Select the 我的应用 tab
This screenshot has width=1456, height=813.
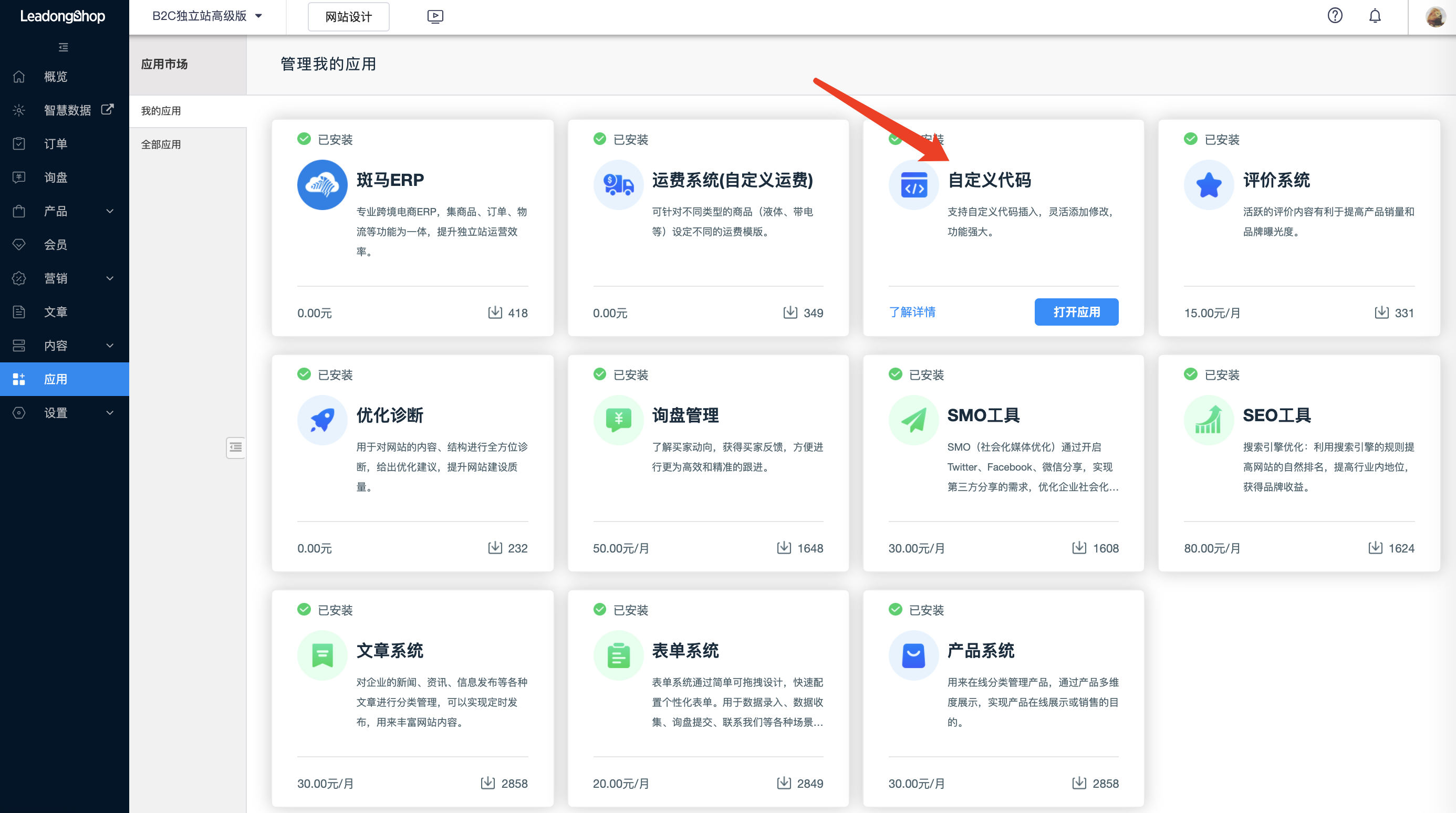coord(161,111)
